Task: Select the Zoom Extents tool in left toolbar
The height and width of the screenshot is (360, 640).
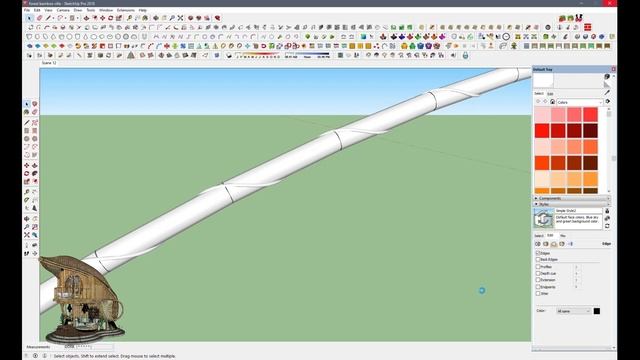Action: (x=27, y=235)
